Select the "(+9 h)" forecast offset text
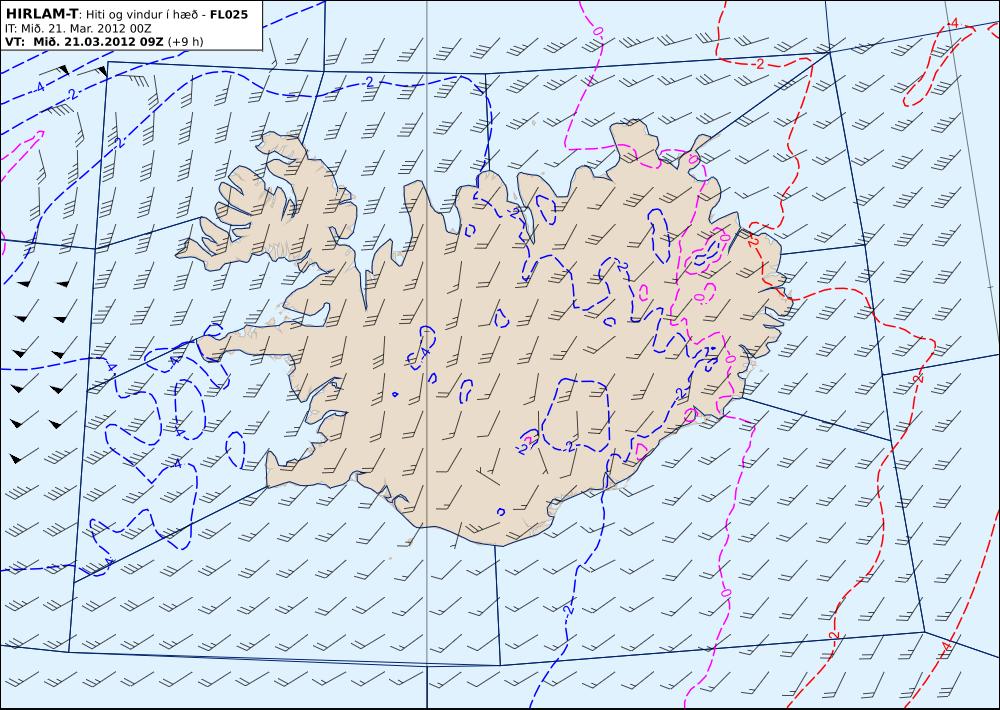The height and width of the screenshot is (710, 1000). coord(185,41)
